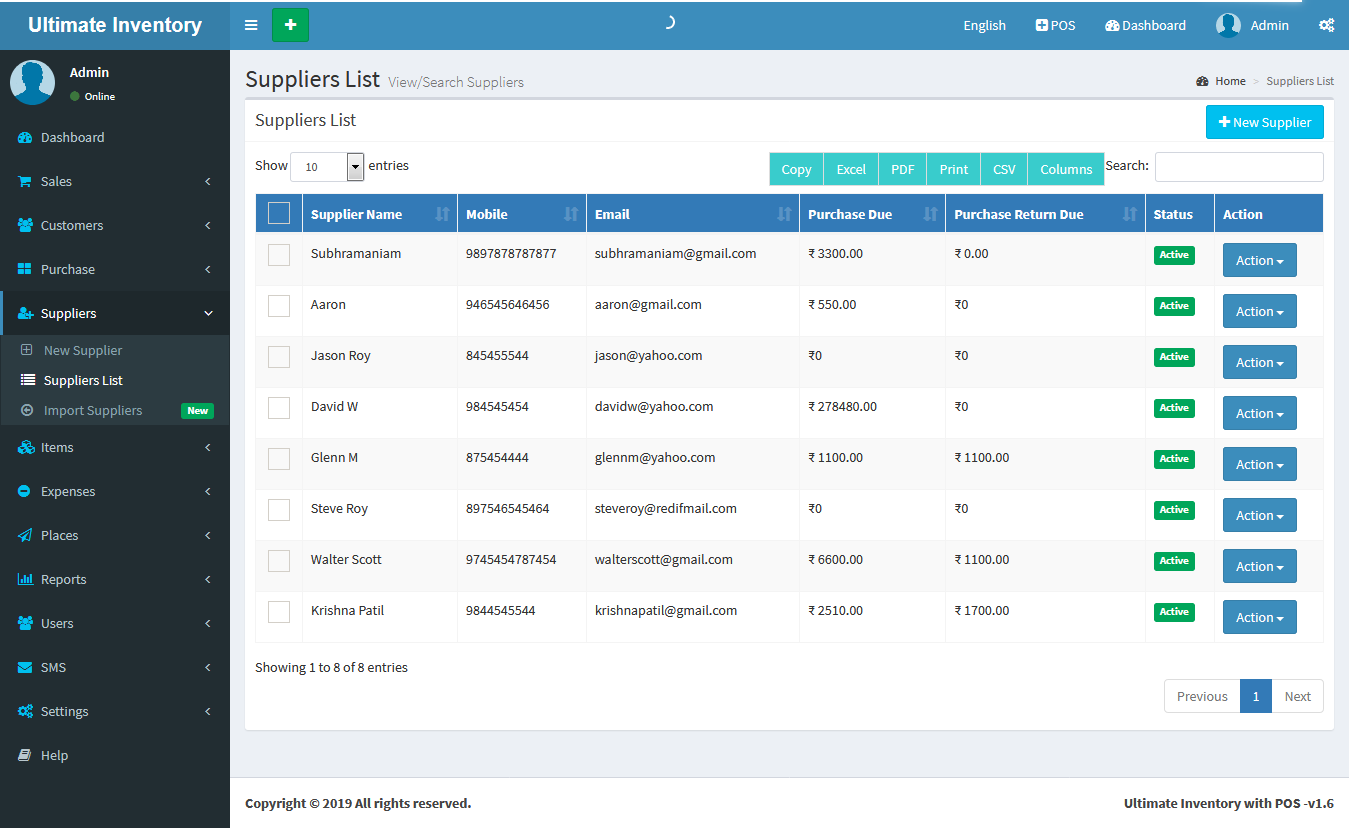Select the checkbox for Walter Scott

[279, 561]
